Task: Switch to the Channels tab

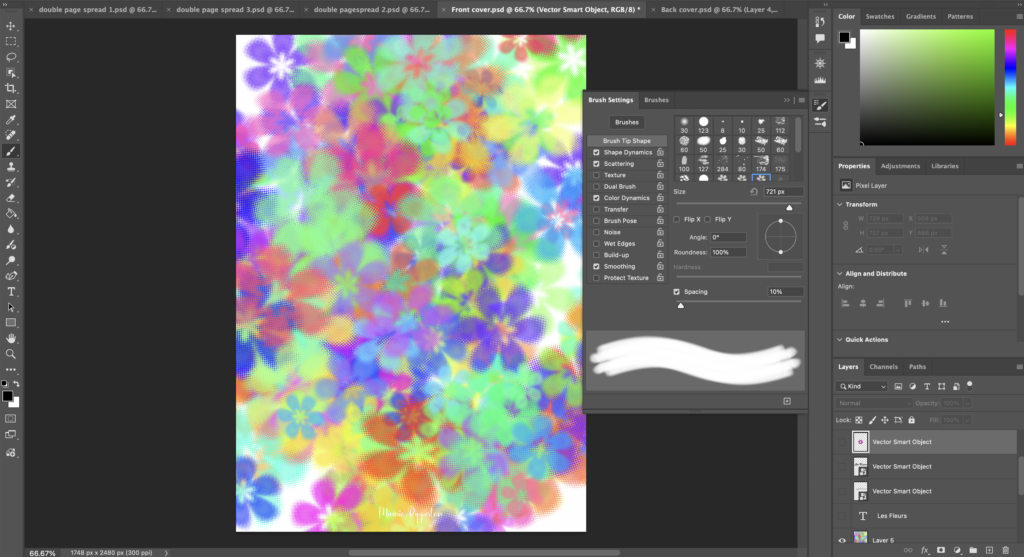Action: 883,367
